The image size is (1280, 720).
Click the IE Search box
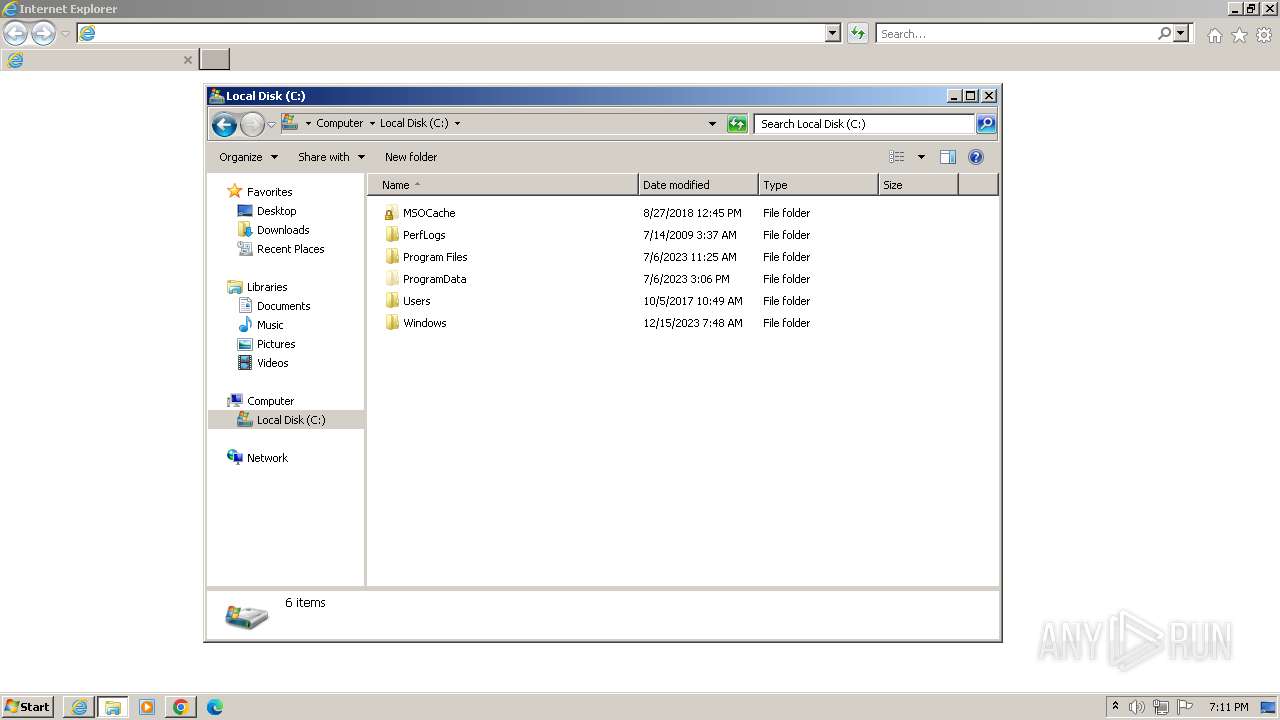tap(1017, 33)
